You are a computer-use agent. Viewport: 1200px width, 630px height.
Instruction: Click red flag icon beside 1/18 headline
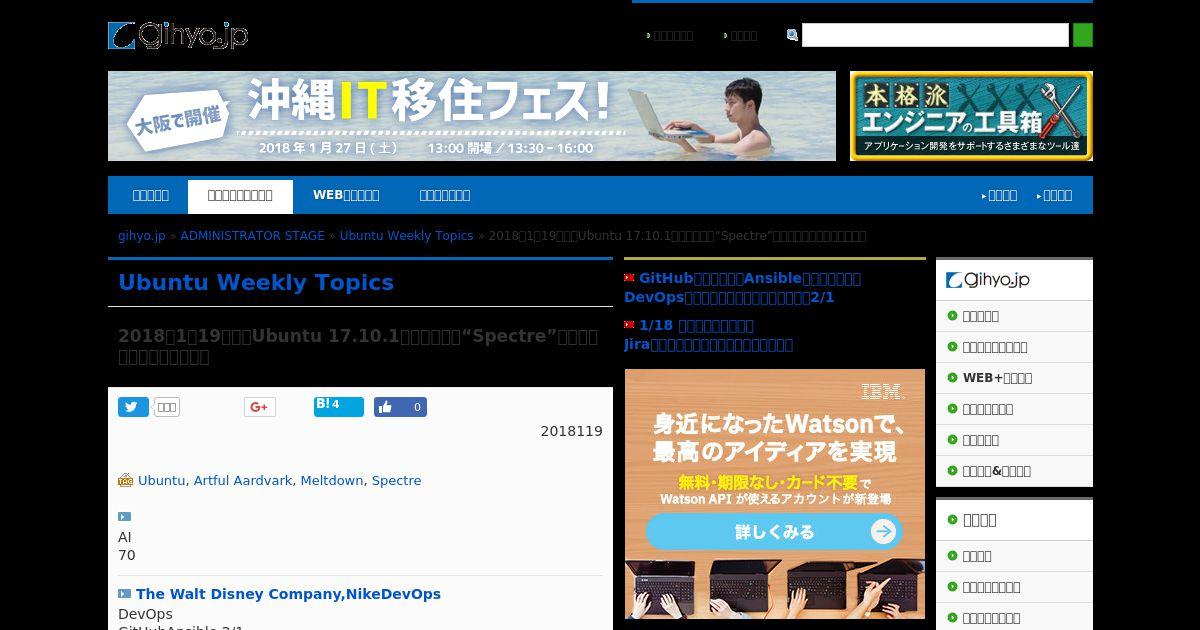point(630,325)
